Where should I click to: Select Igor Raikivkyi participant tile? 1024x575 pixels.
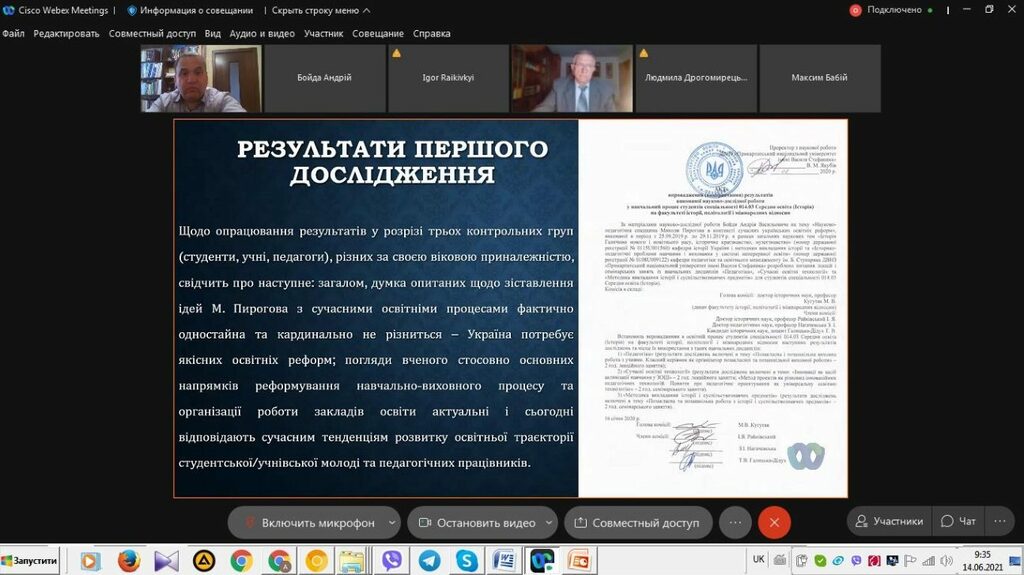click(x=442, y=78)
